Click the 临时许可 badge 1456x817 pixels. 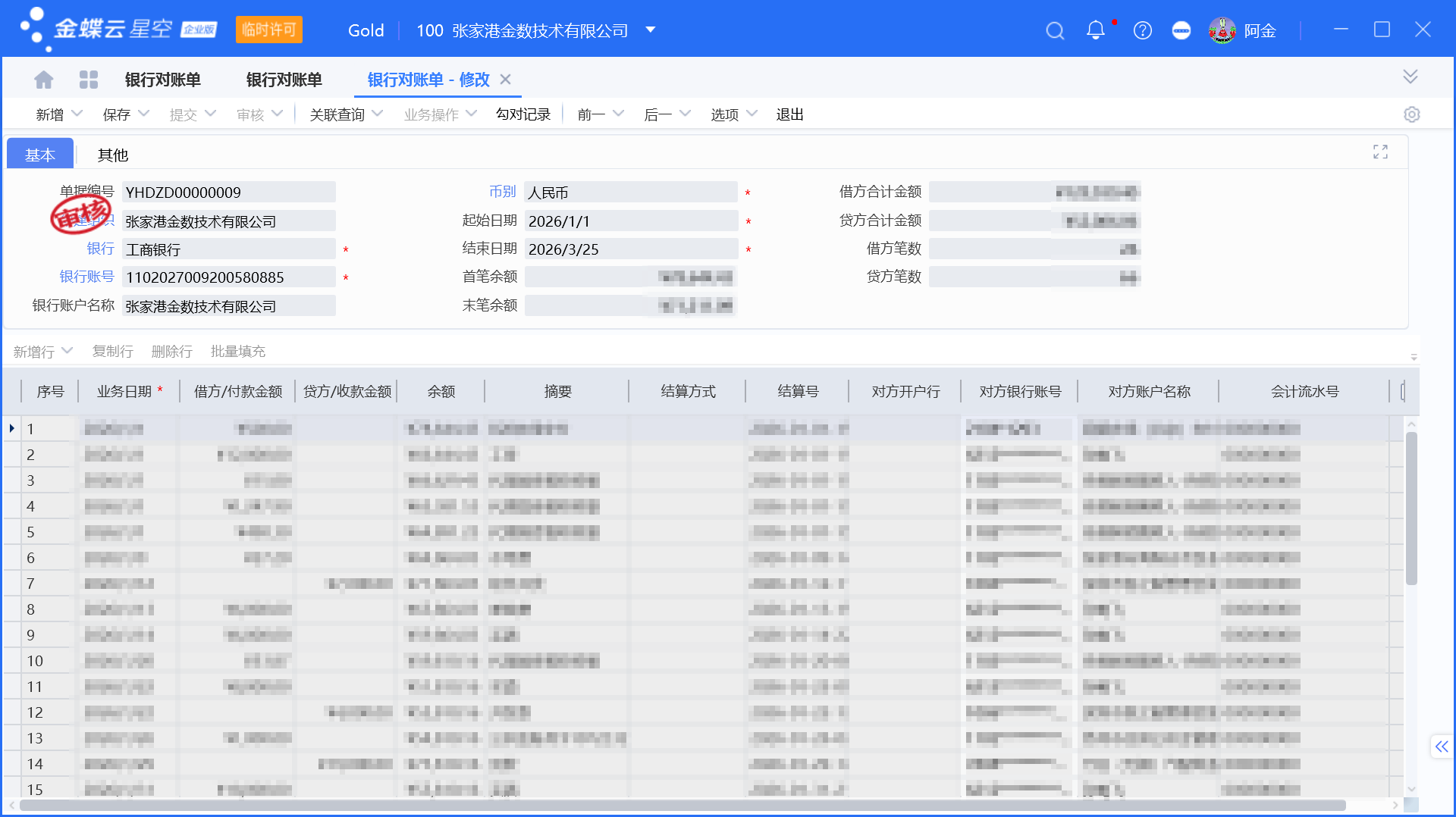(x=269, y=30)
